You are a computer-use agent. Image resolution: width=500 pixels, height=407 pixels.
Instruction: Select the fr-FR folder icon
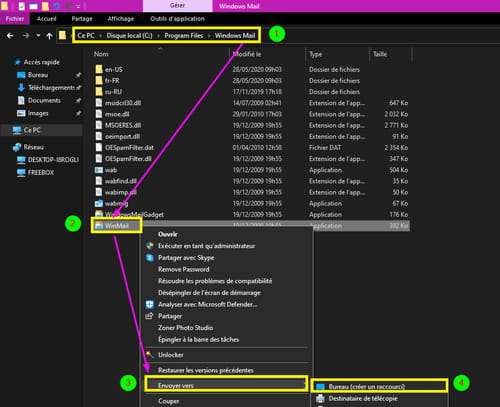pyautogui.click(x=99, y=80)
